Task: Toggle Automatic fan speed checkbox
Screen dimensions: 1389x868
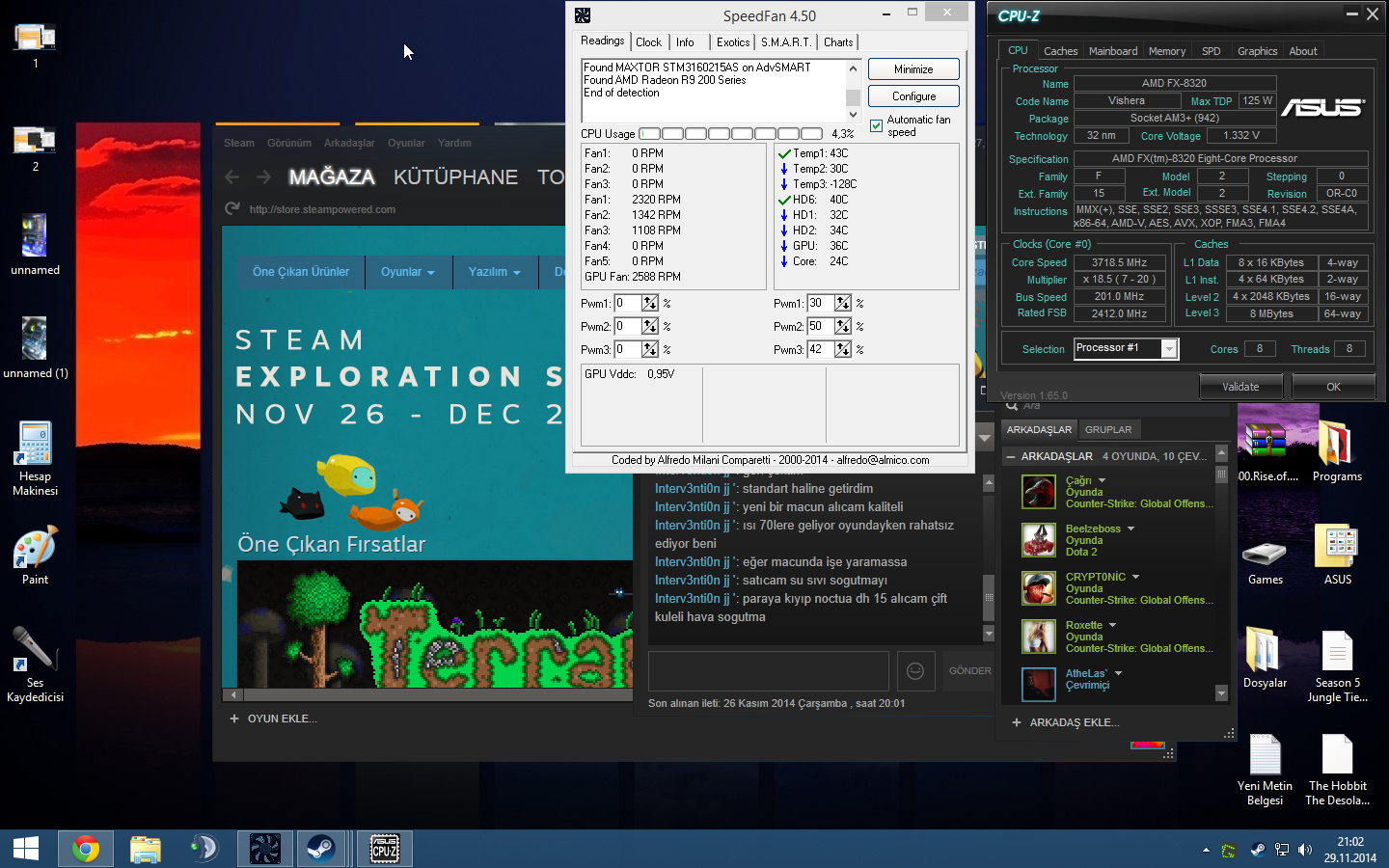Action: [x=876, y=125]
